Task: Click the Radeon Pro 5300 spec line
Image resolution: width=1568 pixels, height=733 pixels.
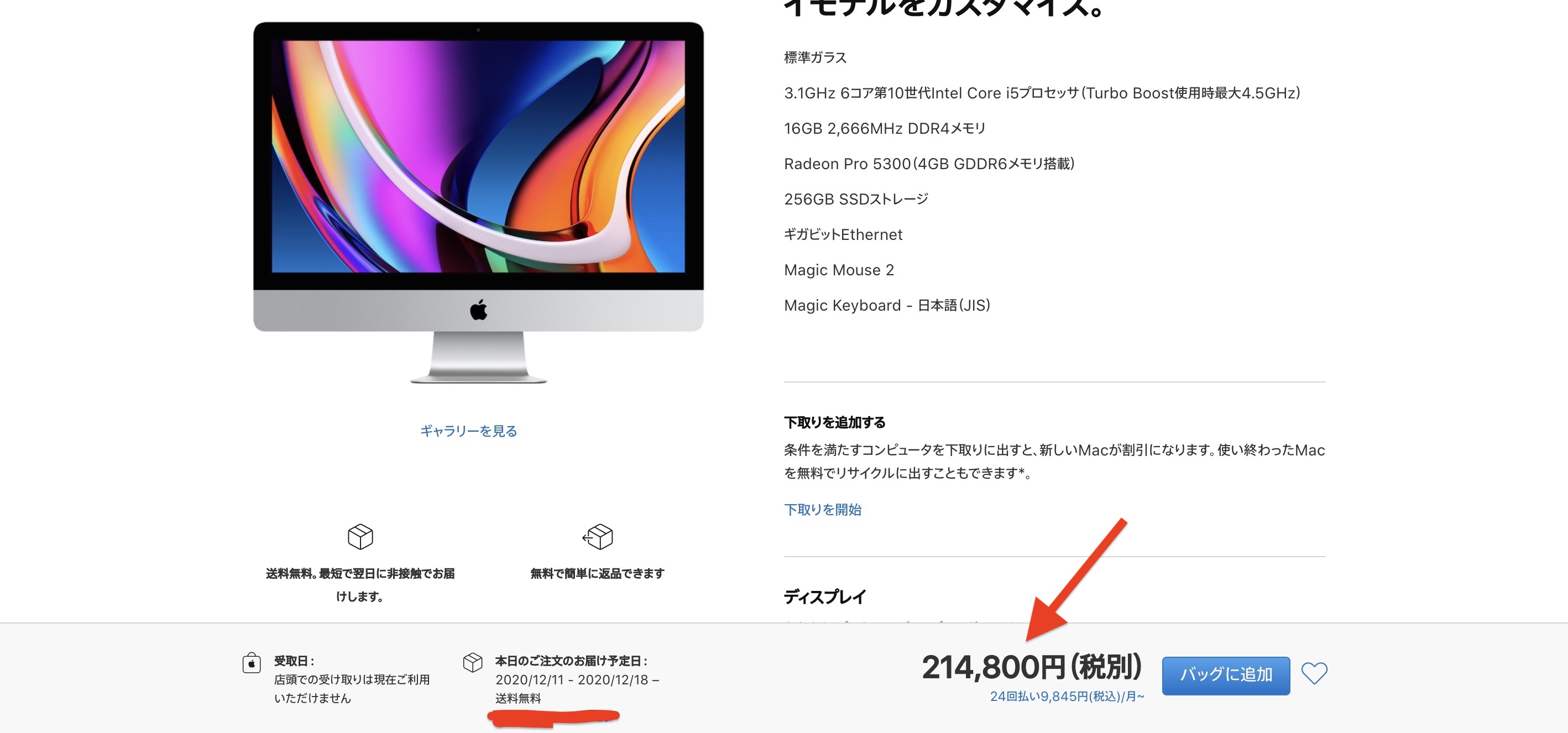Action: click(929, 164)
